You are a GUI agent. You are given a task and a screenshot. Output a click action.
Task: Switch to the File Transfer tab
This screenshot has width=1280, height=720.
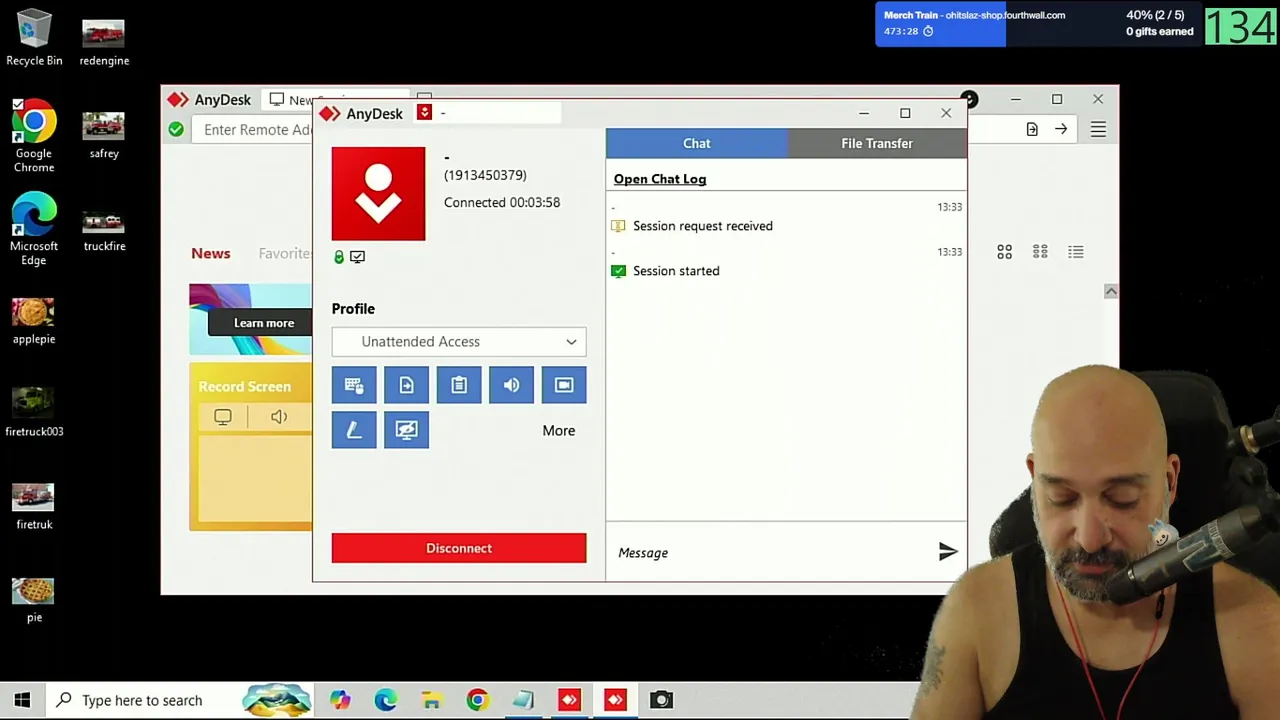click(877, 143)
